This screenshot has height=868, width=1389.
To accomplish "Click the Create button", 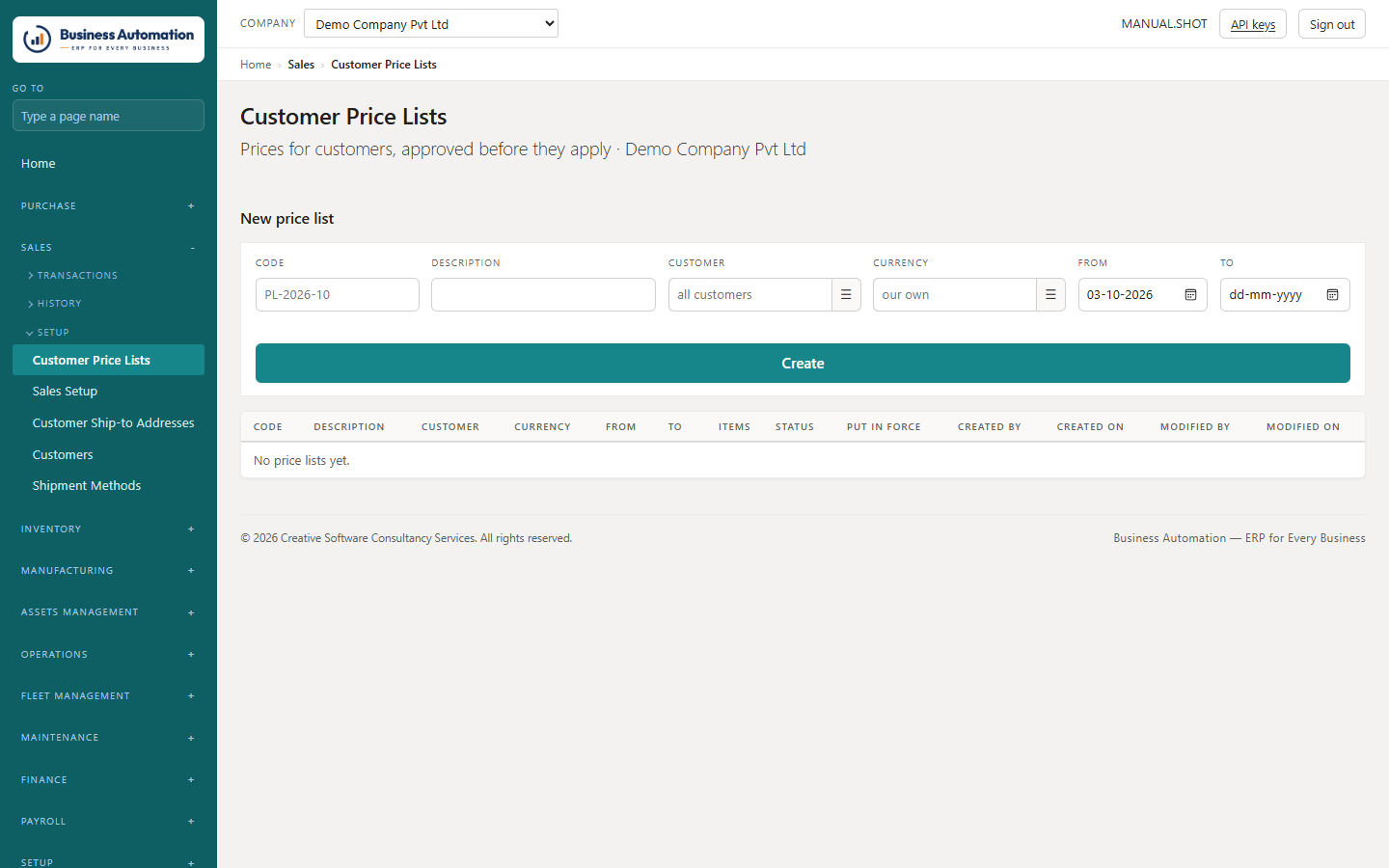I will [803, 364].
